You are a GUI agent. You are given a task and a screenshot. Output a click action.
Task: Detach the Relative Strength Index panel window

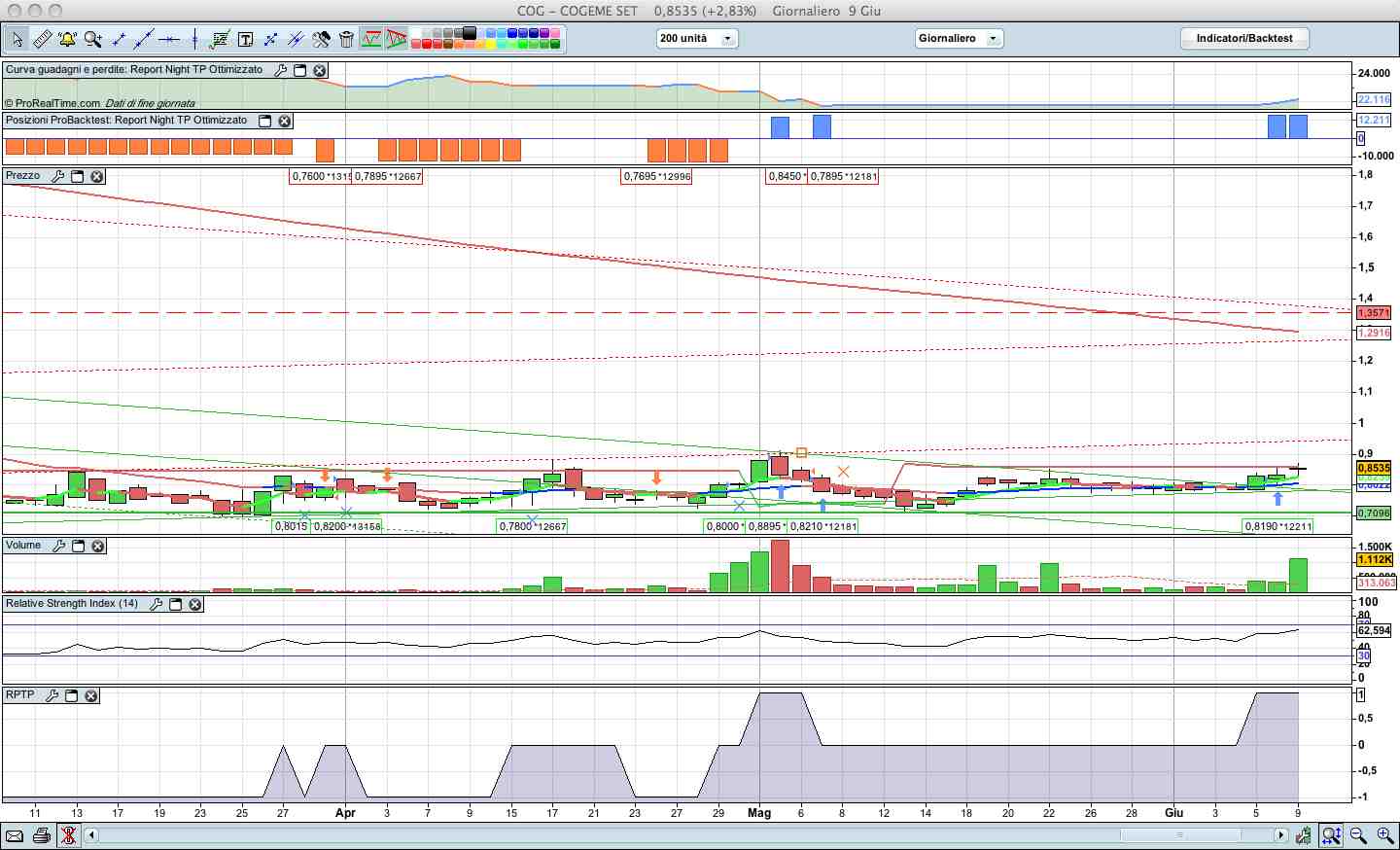176,604
